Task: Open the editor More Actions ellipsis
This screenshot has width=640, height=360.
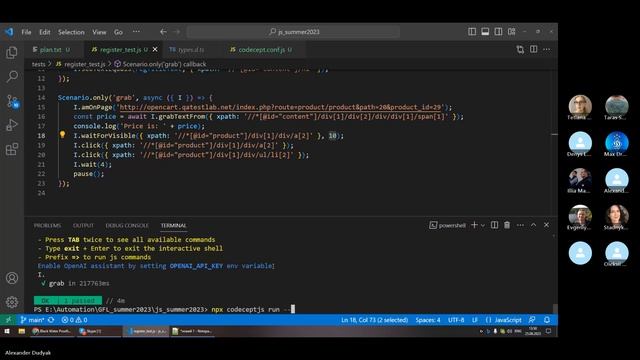Action: (547, 49)
